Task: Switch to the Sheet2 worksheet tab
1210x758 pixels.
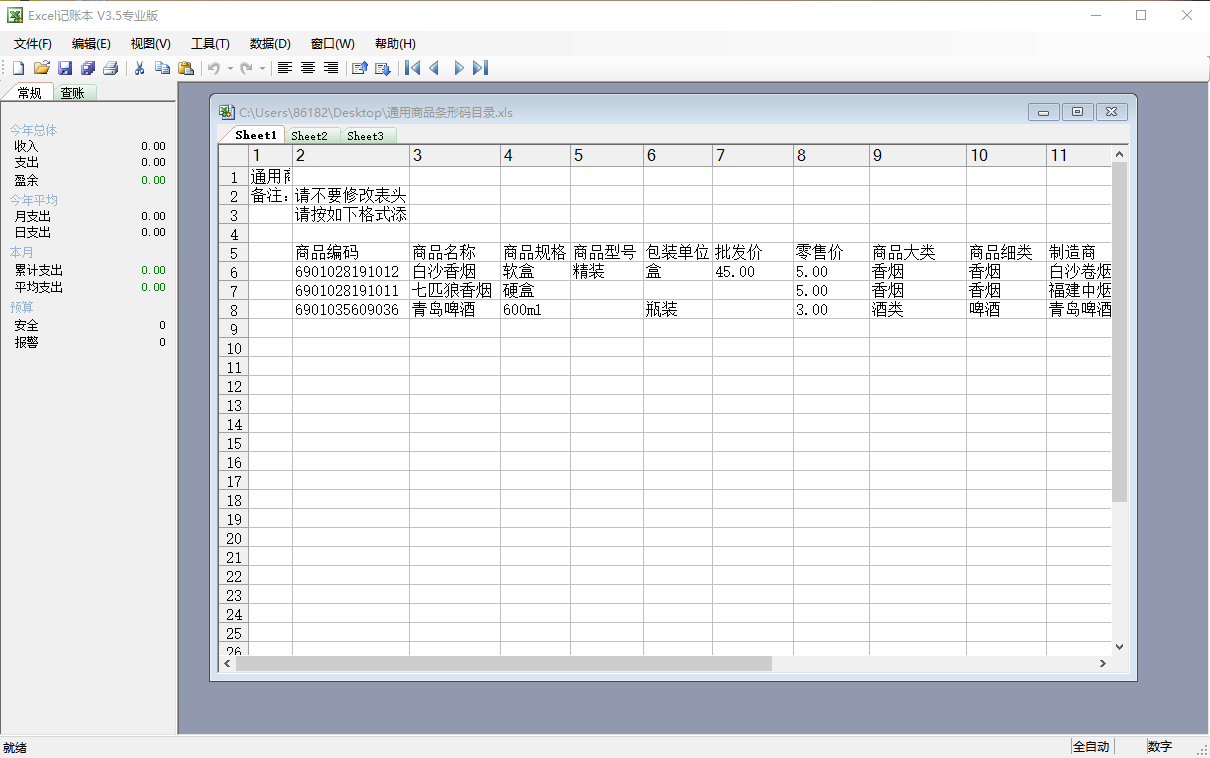Action: coord(309,136)
